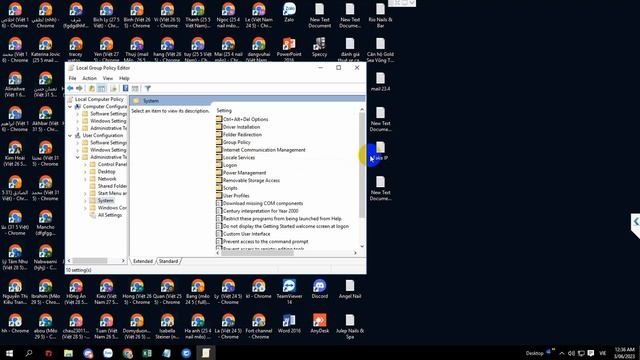The width and height of the screenshot is (640, 360).
Task: Select the Folder Redirection folder
Action: tap(239, 135)
